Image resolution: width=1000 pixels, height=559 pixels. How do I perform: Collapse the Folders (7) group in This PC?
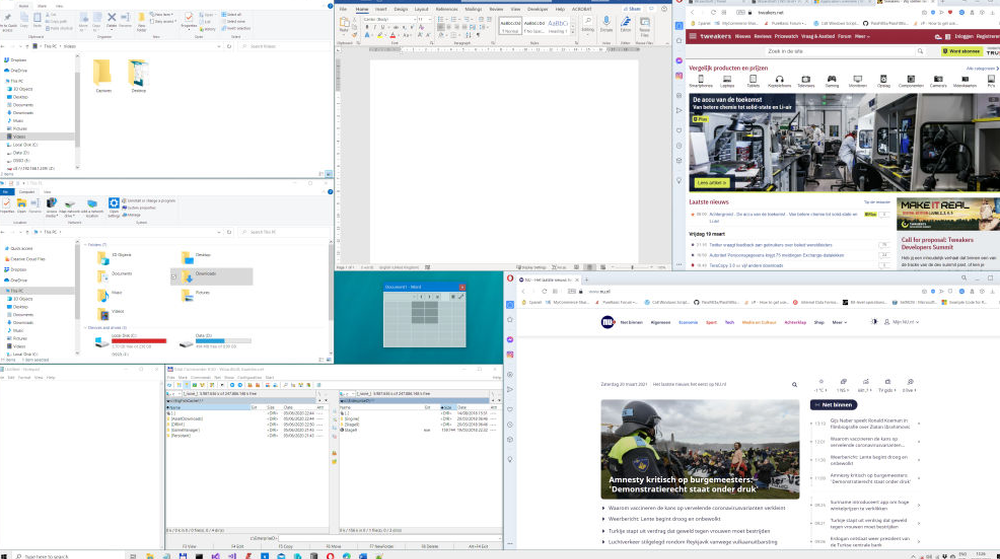coord(85,245)
